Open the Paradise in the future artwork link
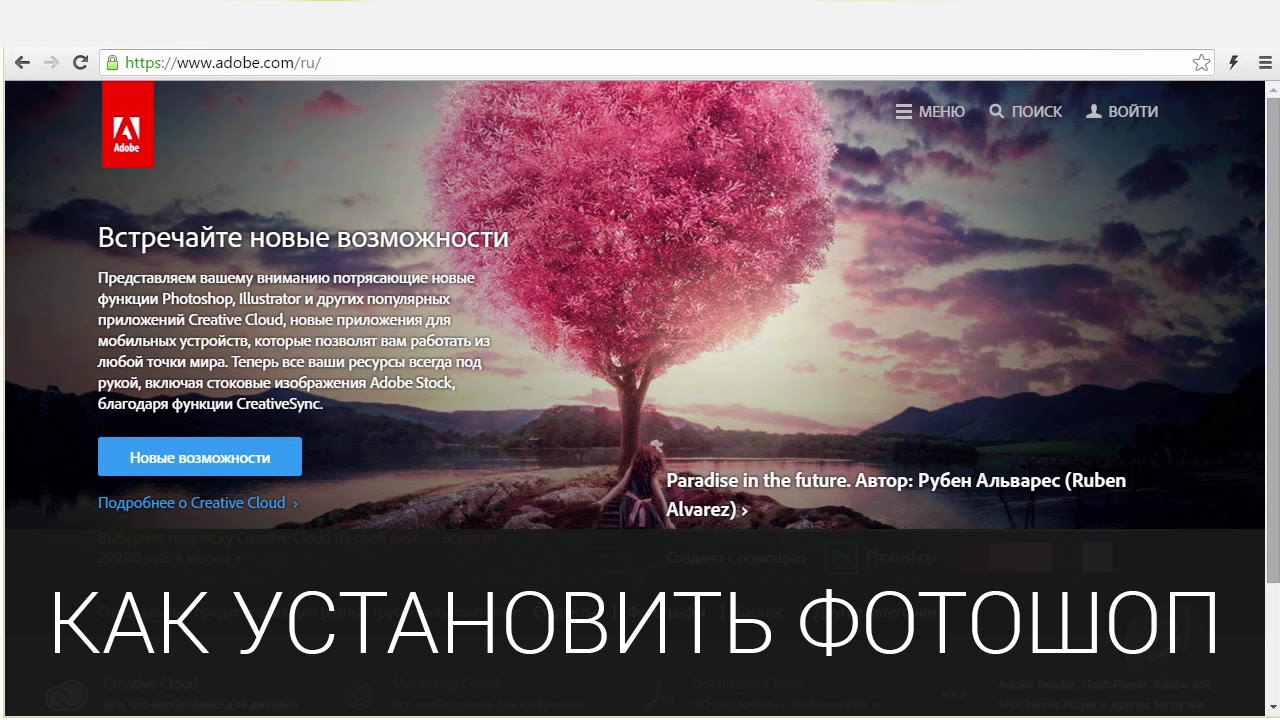Screen dimensions: 1280x720 896,495
